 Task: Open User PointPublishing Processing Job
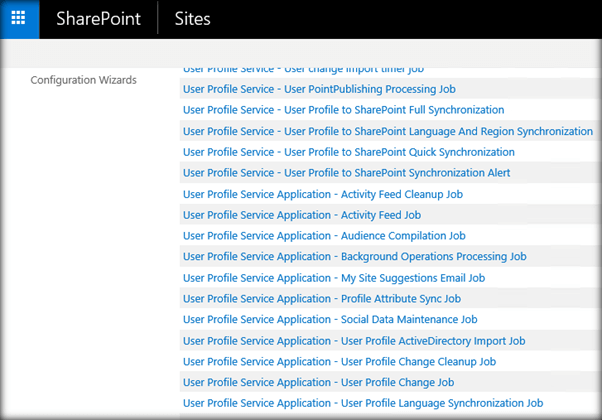coord(318,89)
